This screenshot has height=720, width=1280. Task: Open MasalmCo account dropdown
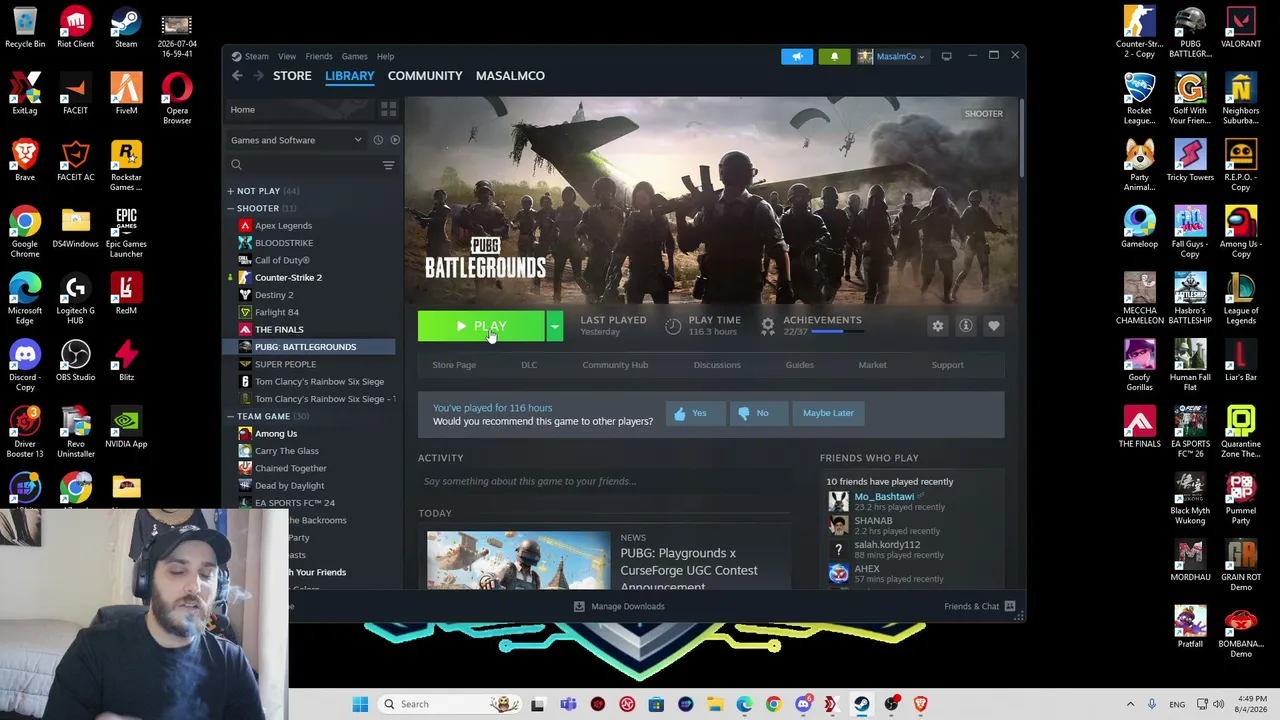click(x=895, y=56)
